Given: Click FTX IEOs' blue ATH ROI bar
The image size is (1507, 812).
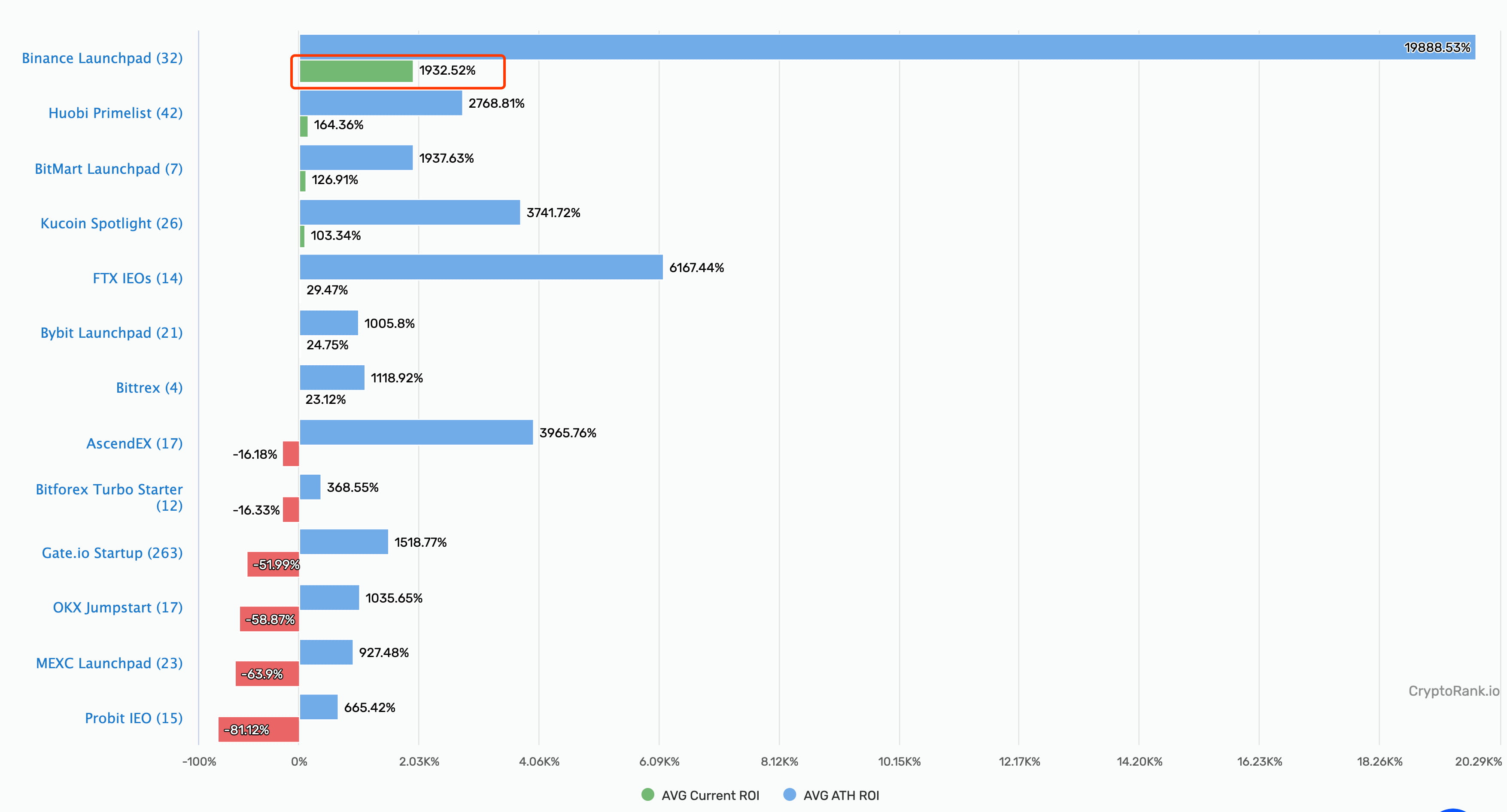Looking at the screenshot, I should pyautogui.click(x=481, y=267).
